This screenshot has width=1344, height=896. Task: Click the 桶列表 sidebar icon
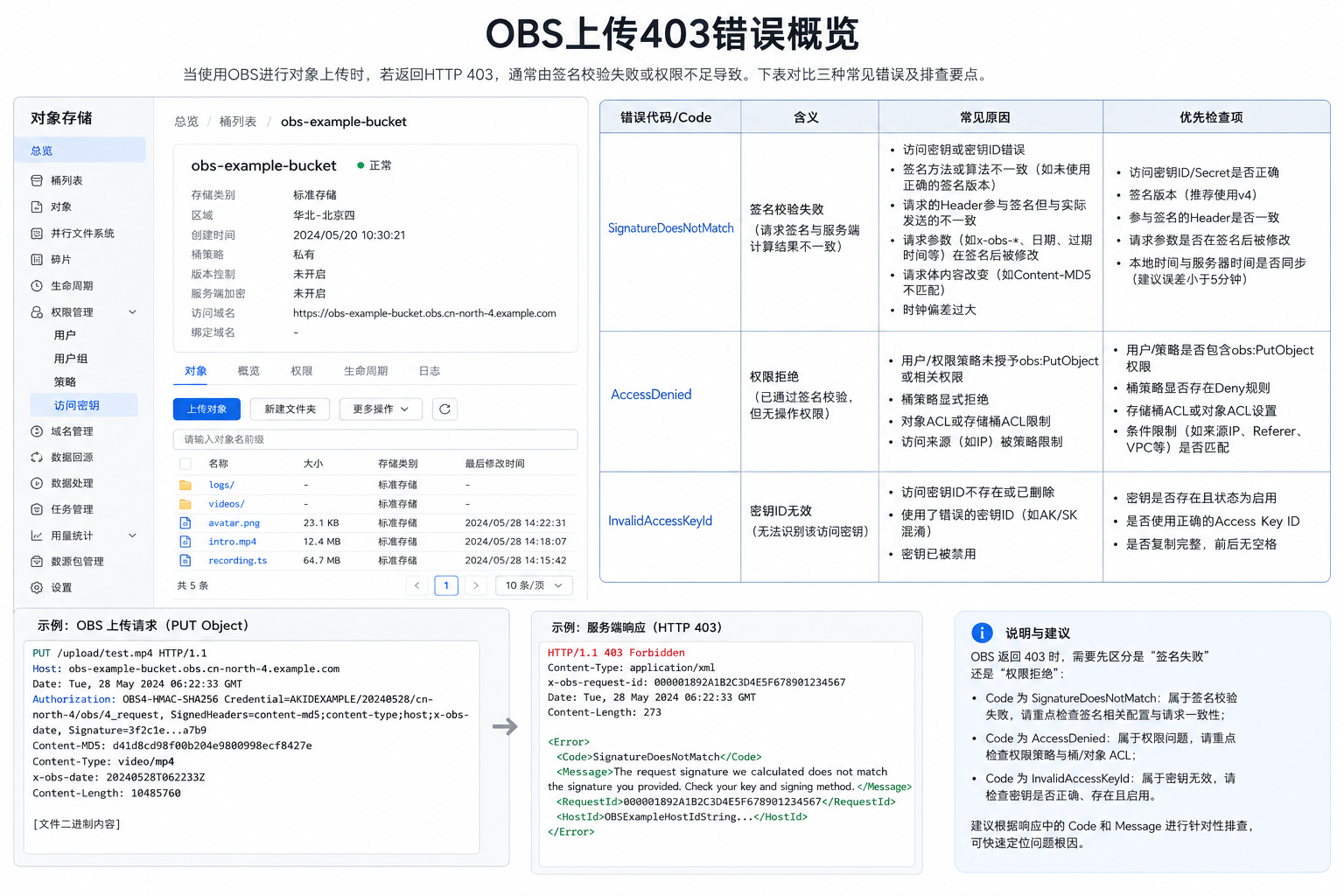tap(37, 181)
